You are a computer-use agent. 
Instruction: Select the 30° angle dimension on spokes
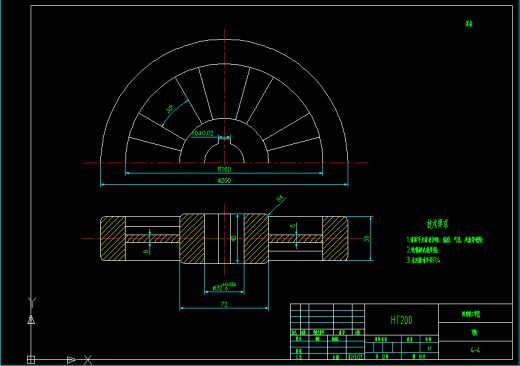click(170, 109)
